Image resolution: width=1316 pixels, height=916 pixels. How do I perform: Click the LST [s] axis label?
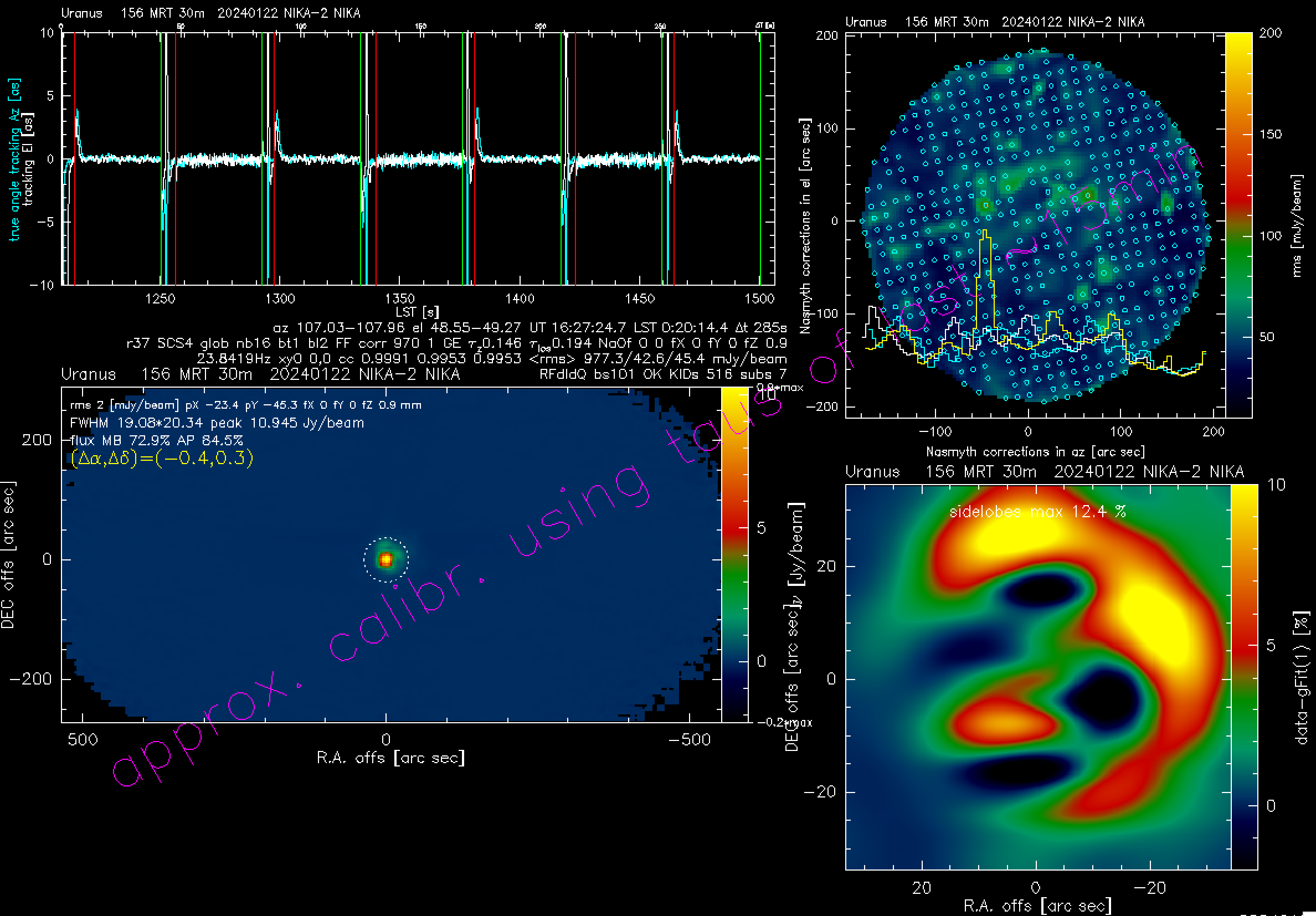pos(417,312)
